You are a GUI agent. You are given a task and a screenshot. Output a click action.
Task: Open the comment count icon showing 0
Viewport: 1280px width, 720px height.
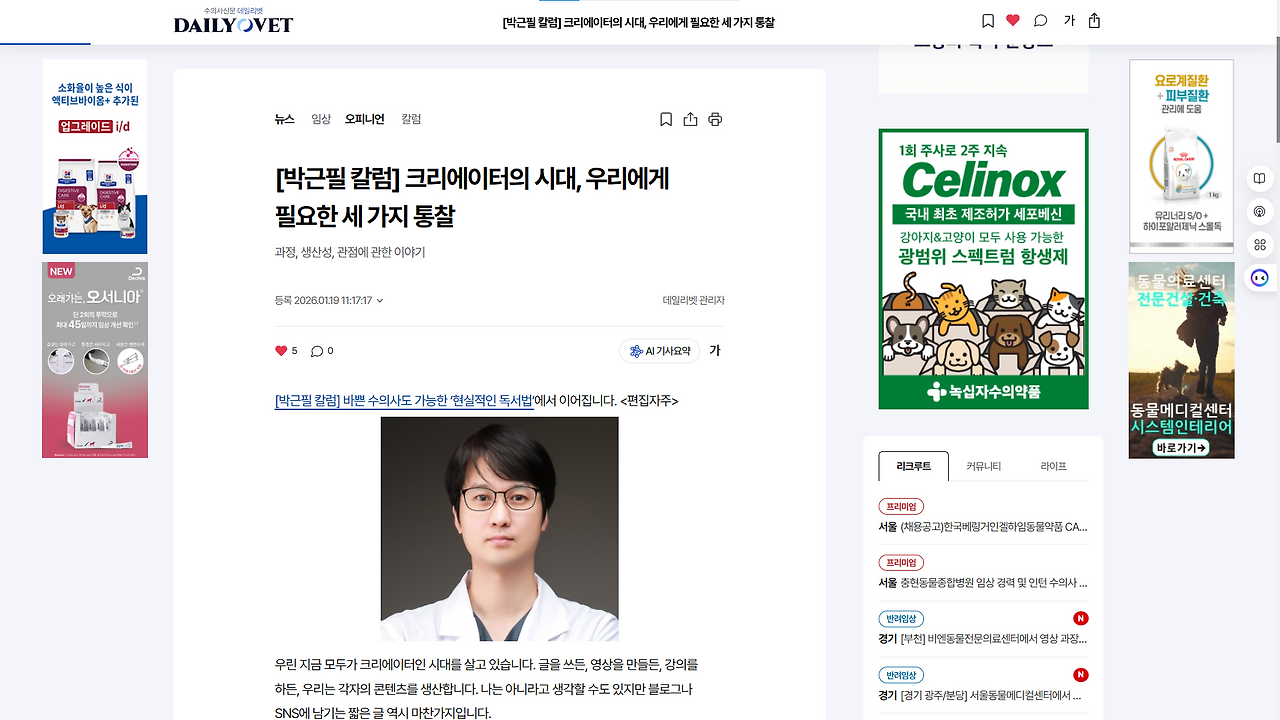pos(322,351)
